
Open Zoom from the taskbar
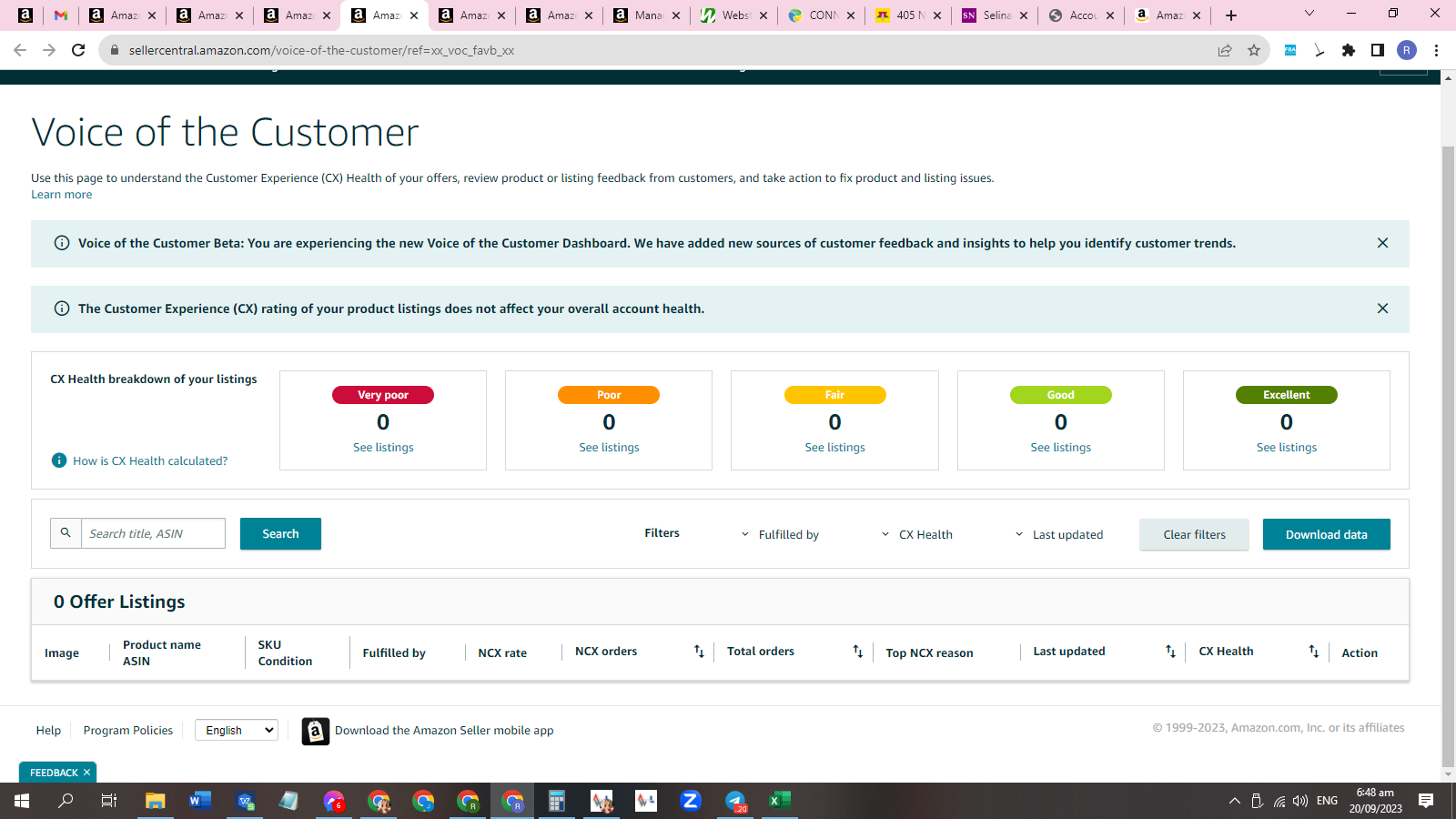691,801
